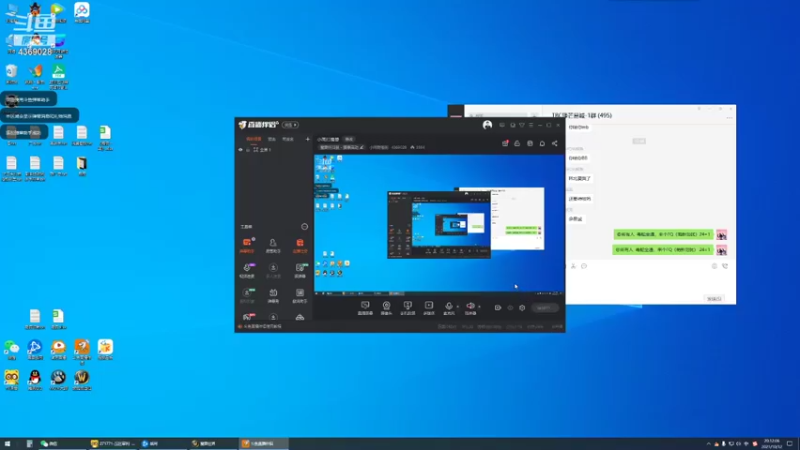This screenshot has width=800, height=450.
Task: Mute the speaker on the bottom bar
Action: (470, 308)
